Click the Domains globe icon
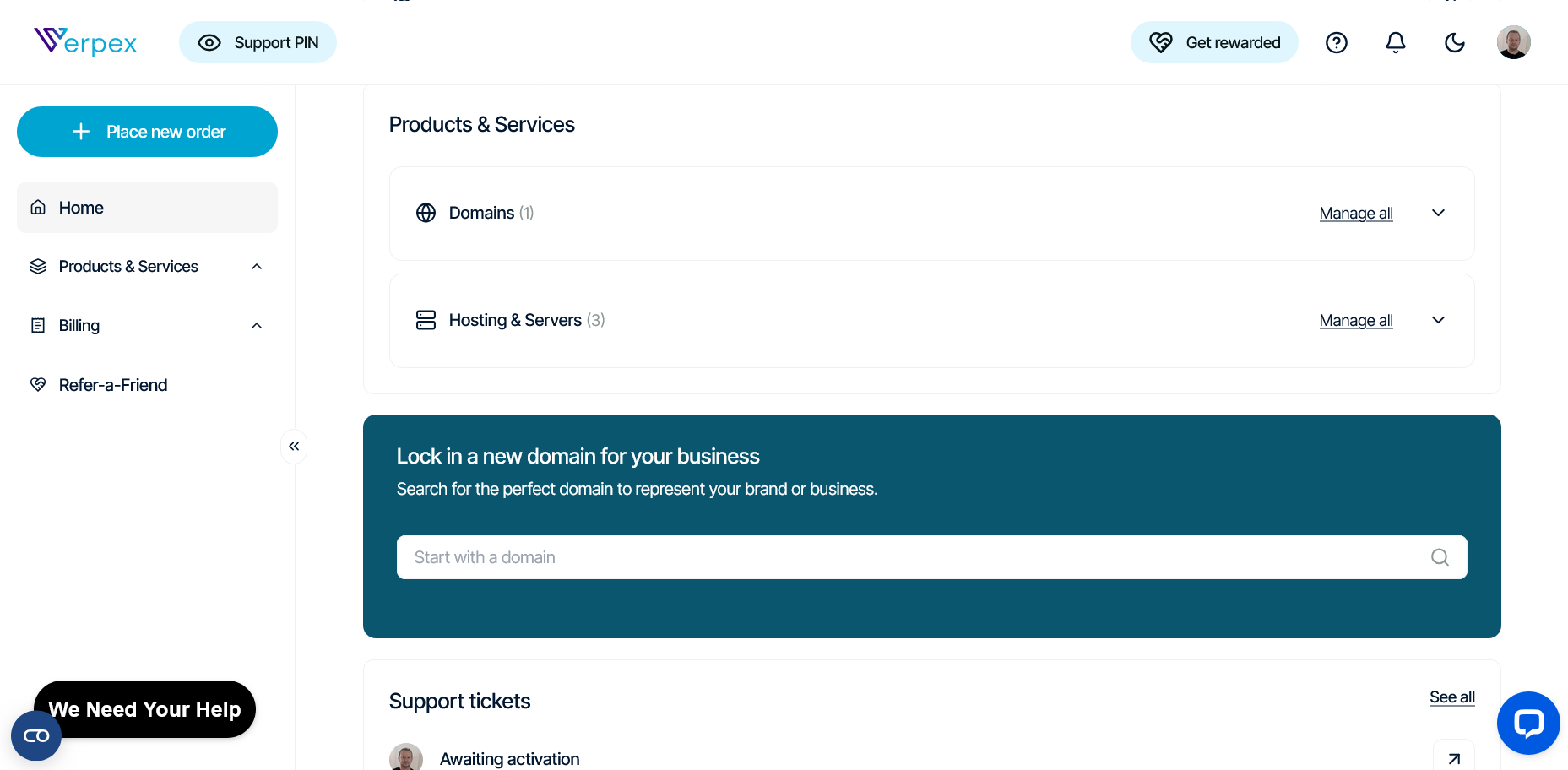This screenshot has width=1568, height=770. click(x=426, y=213)
